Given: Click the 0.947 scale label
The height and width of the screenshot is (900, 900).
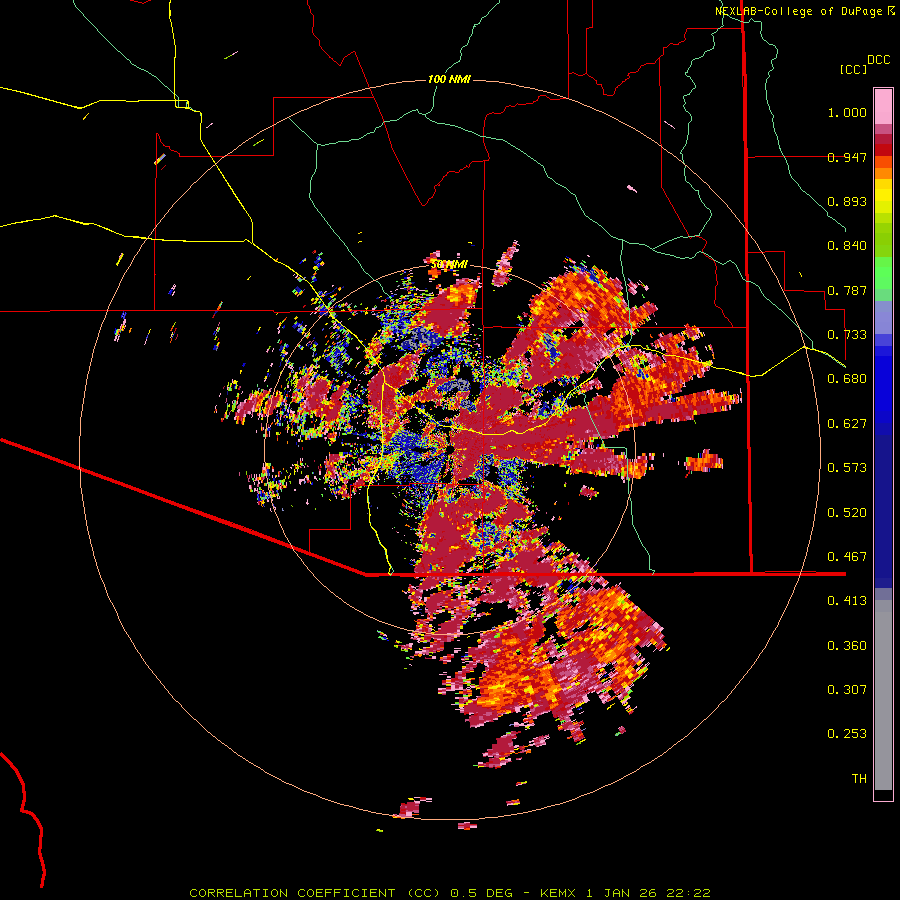Looking at the screenshot, I should [x=847, y=157].
